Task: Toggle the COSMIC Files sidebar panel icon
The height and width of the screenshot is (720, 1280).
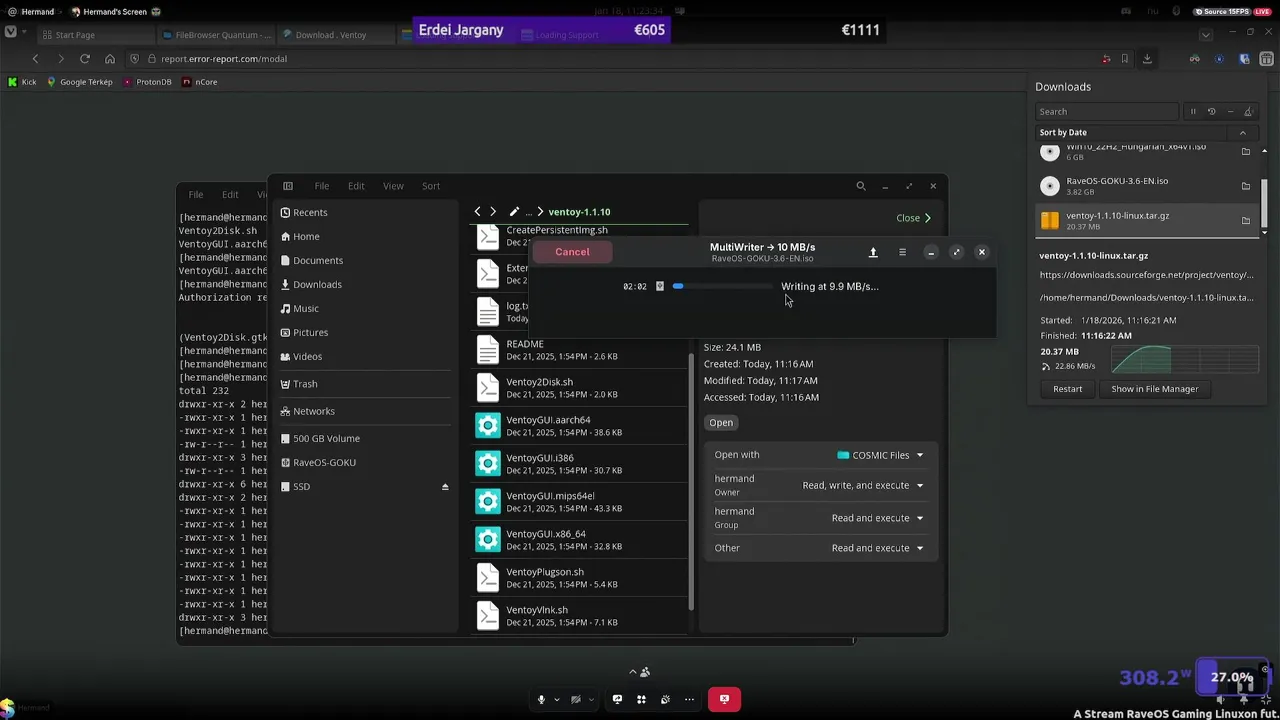Action: 288,186
